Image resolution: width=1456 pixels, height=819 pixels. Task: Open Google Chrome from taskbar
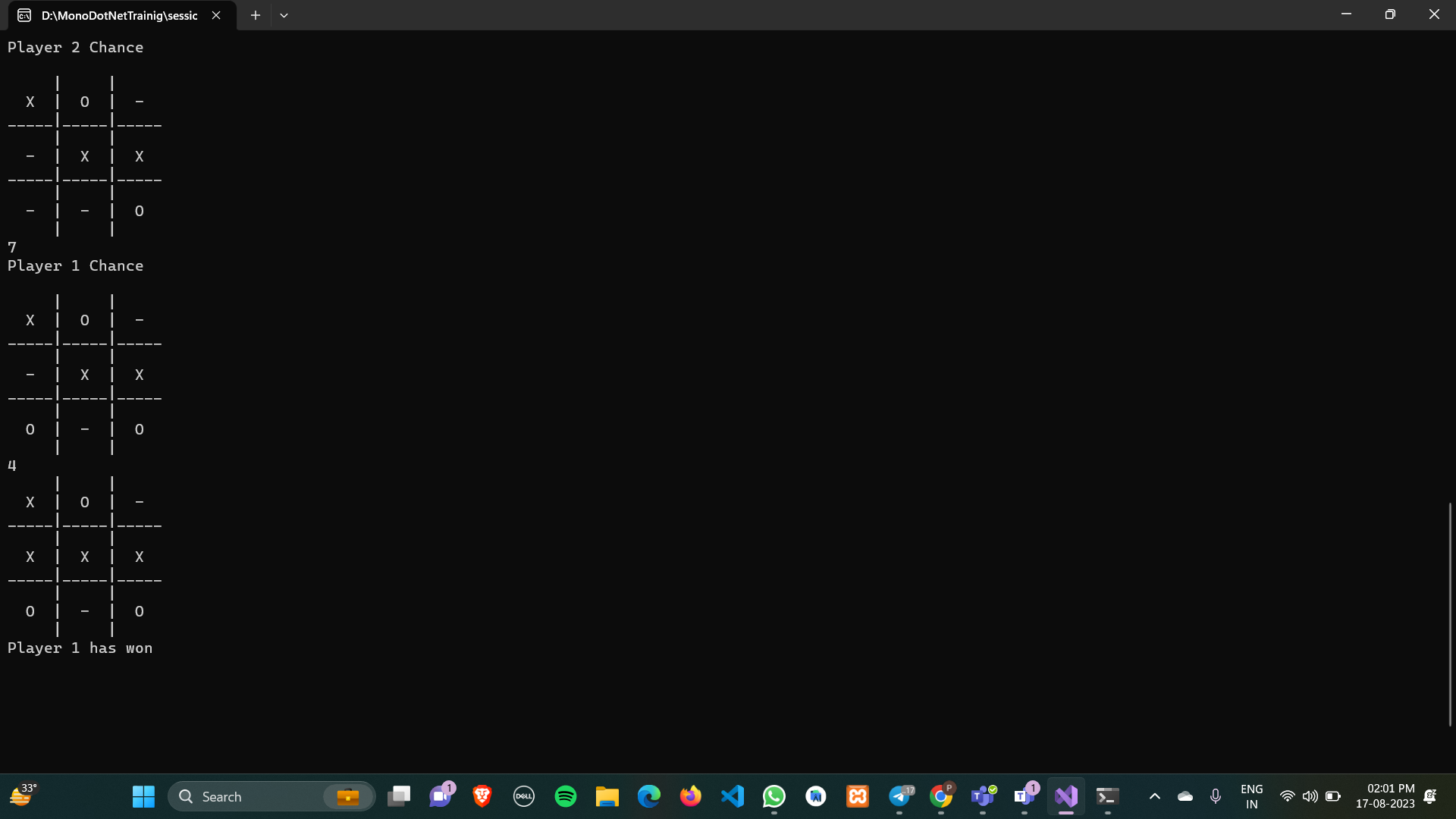(x=941, y=796)
